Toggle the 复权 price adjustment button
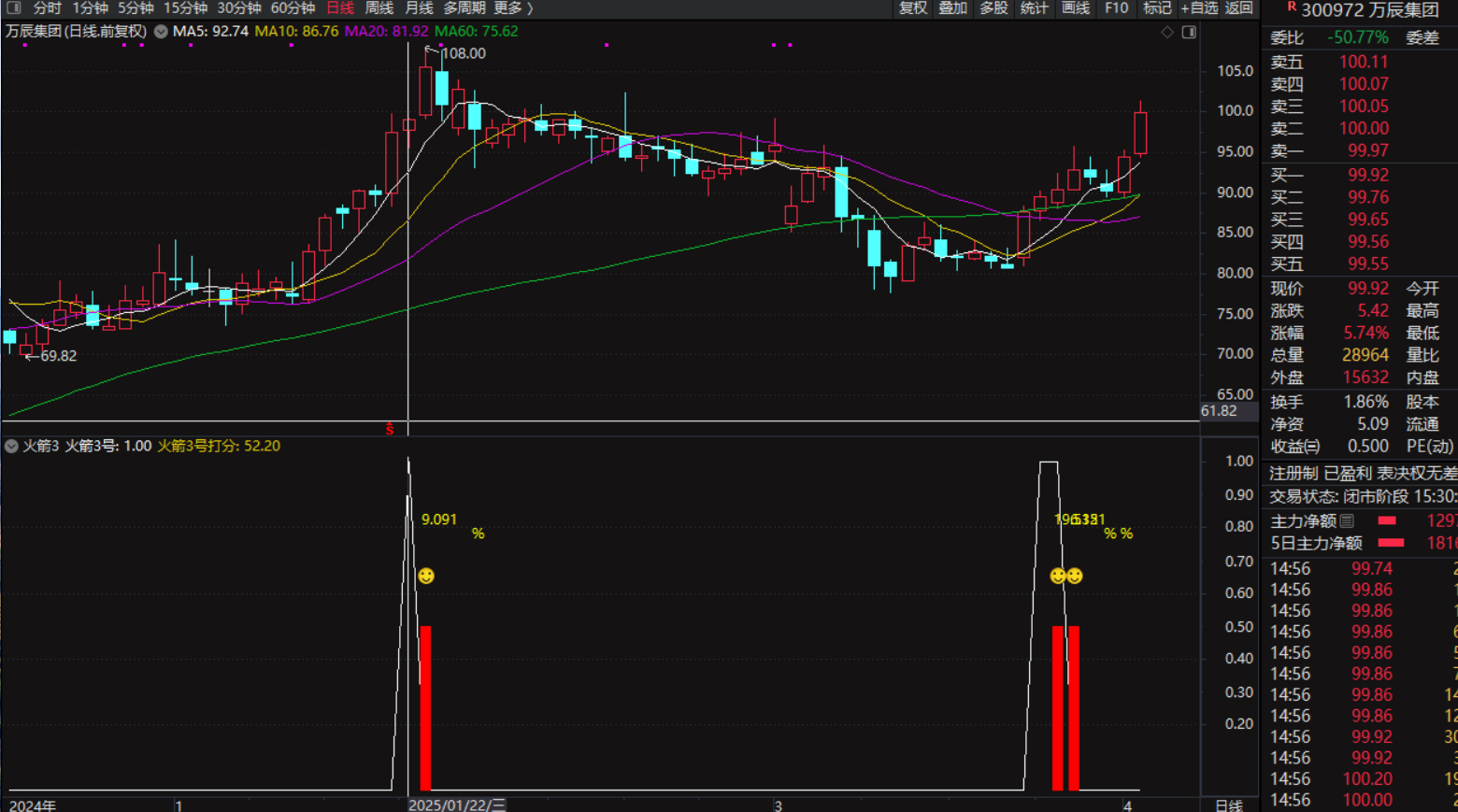The width and height of the screenshot is (1458, 812). [x=912, y=8]
